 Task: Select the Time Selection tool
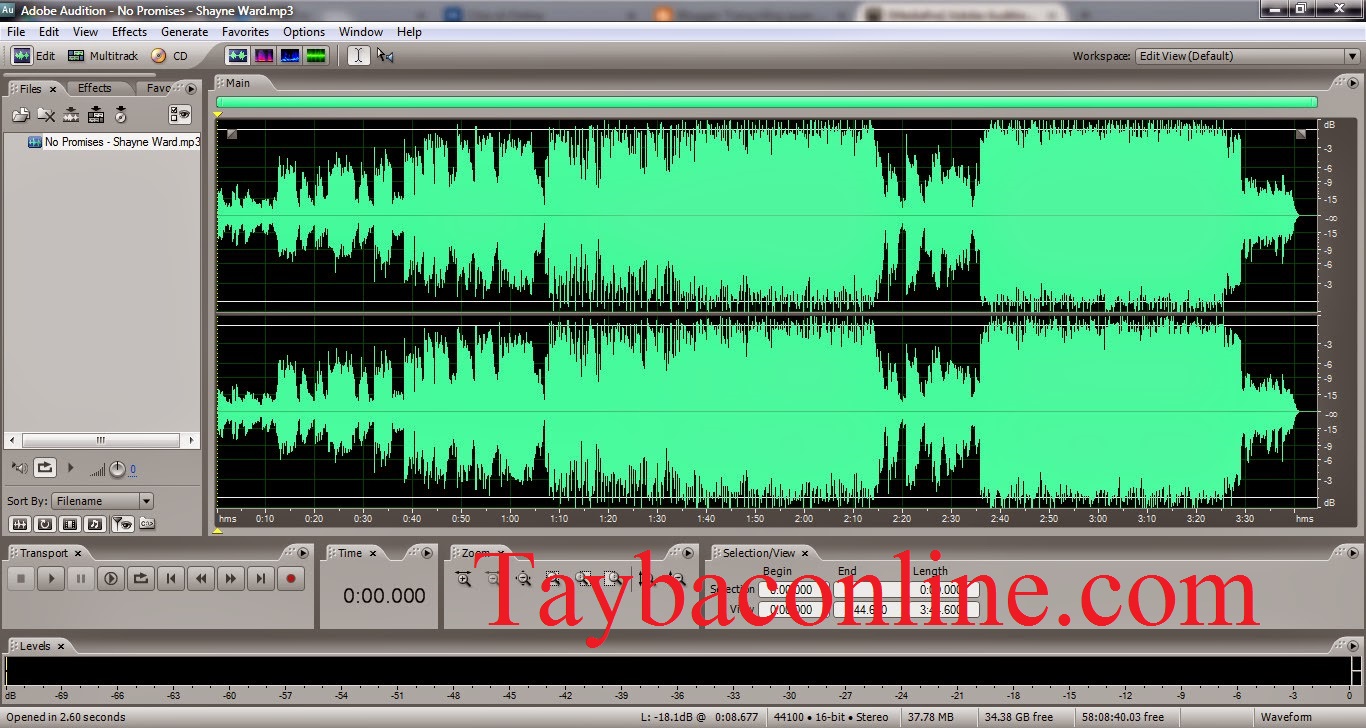coord(359,56)
